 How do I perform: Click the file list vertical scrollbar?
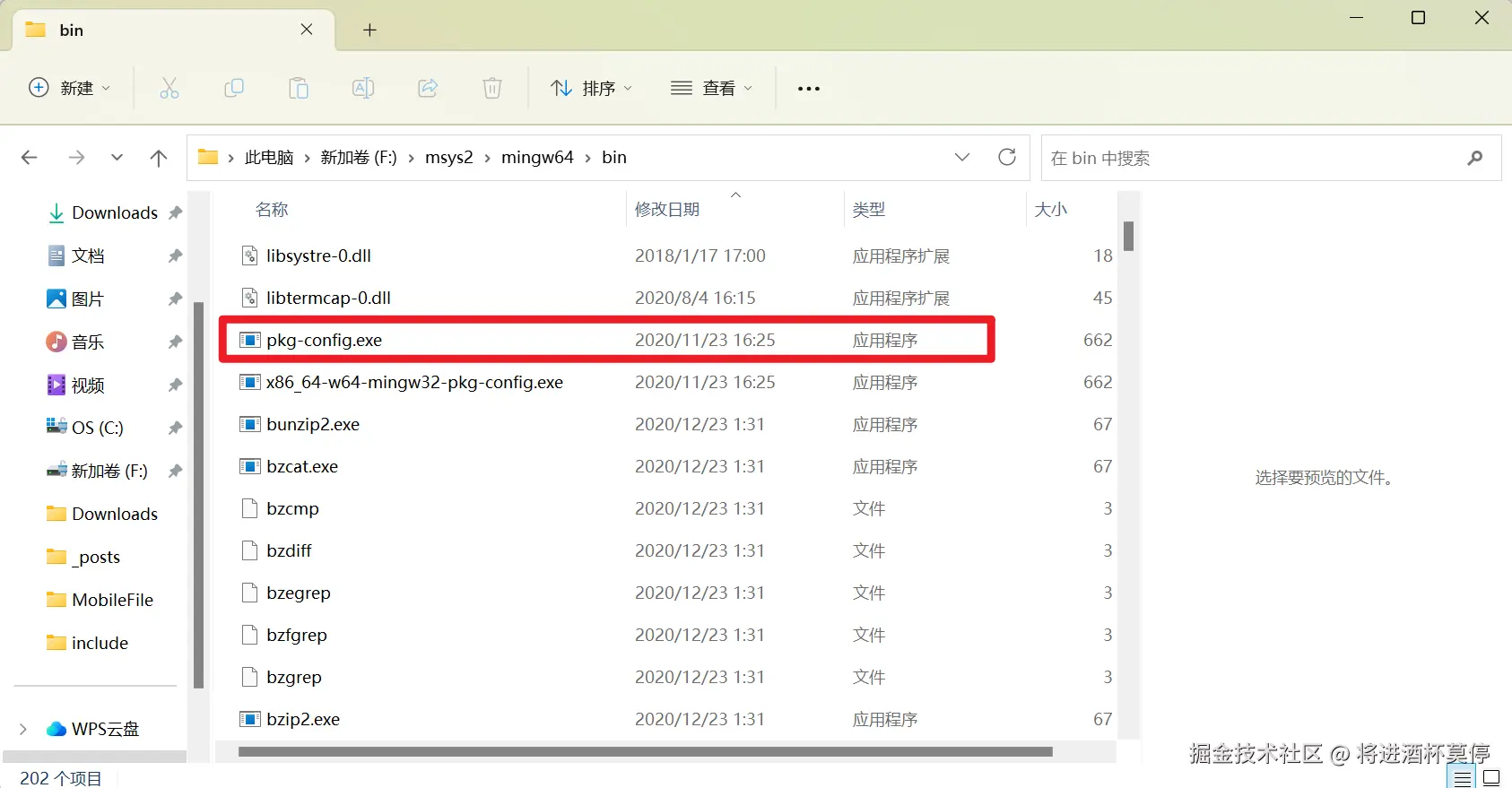click(x=1128, y=236)
